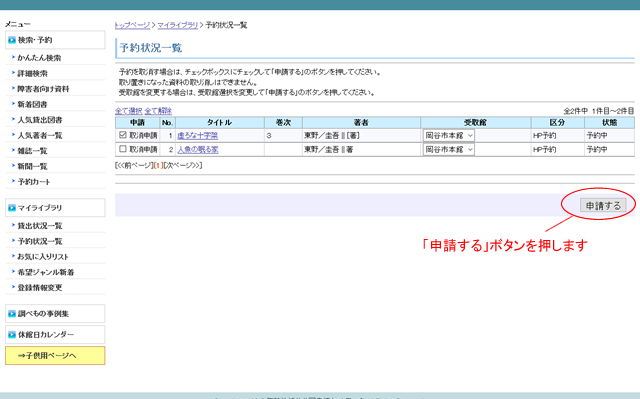The height and width of the screenshot is (399, 640).
Task: Open the 人魚の眠る家 title link
Action: pyautogui.click(x=198, y=150)
